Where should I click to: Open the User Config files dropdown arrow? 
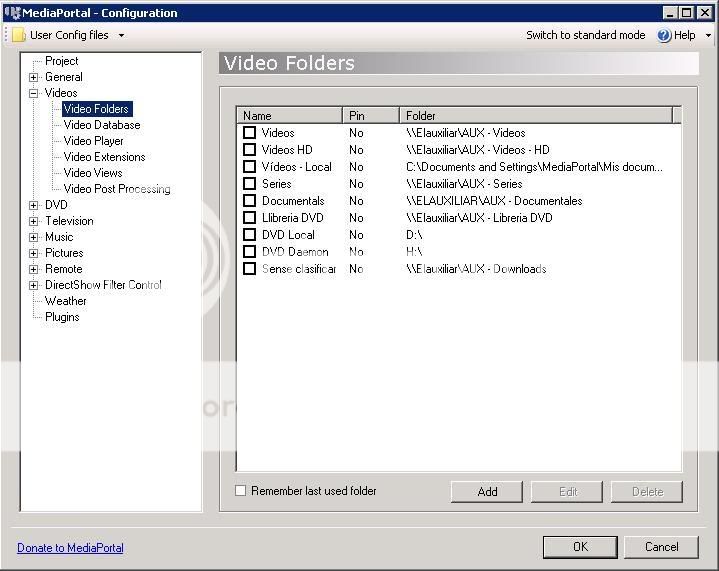[122, 35]
